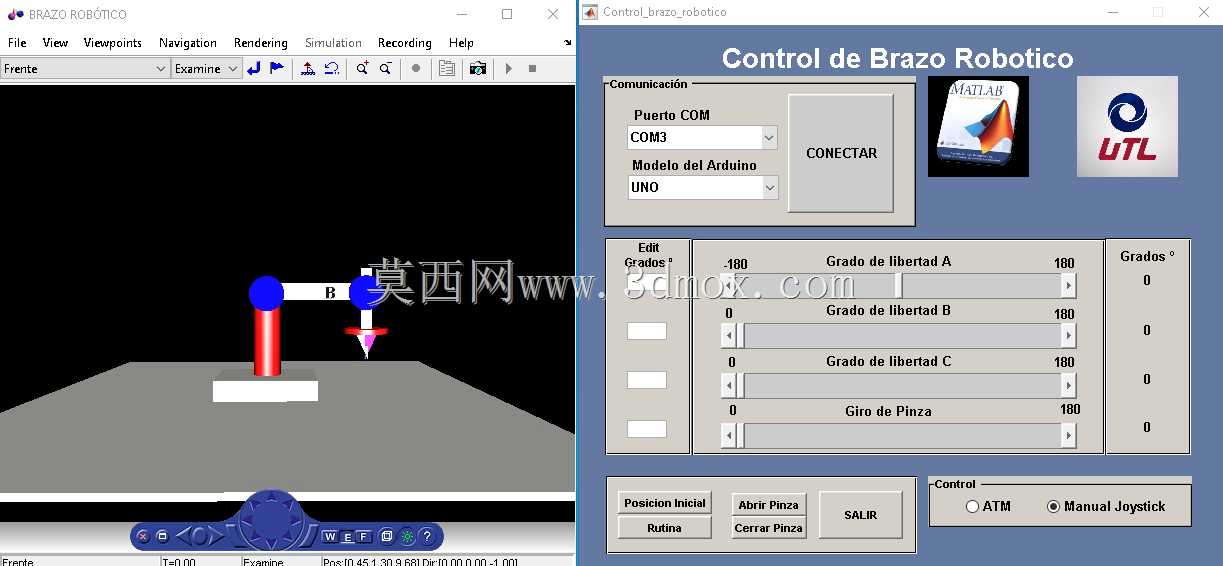
Task: Open the File menu
Action: pyautogui.click(x=17, y=43)
